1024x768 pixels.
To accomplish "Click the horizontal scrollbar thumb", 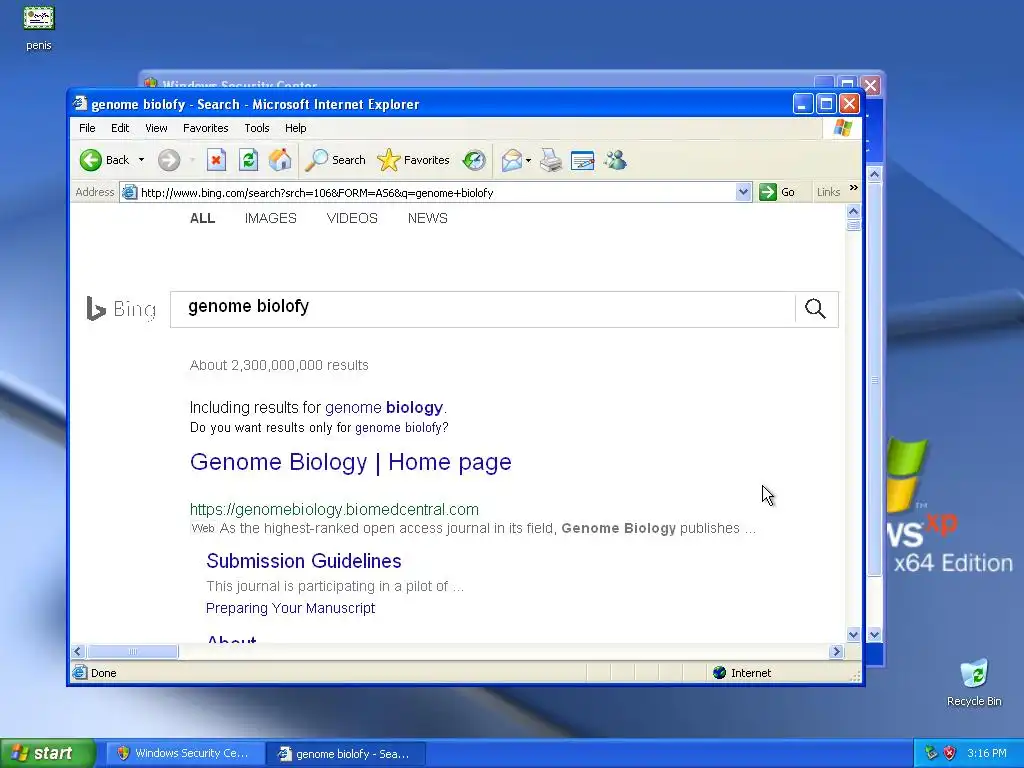I will click(133, 651).
